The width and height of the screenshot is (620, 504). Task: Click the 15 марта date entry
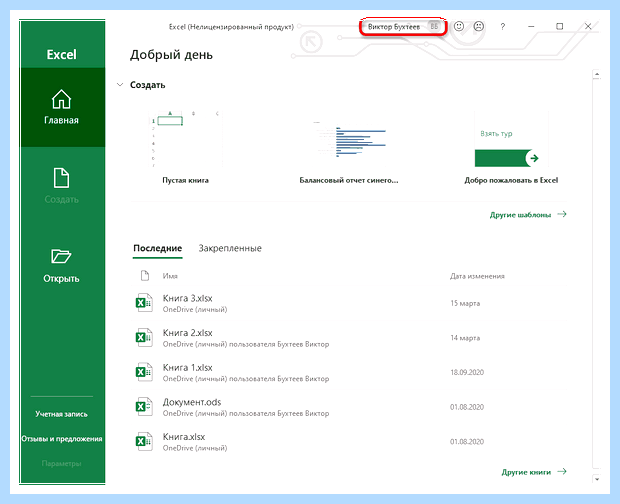[465, 303]
